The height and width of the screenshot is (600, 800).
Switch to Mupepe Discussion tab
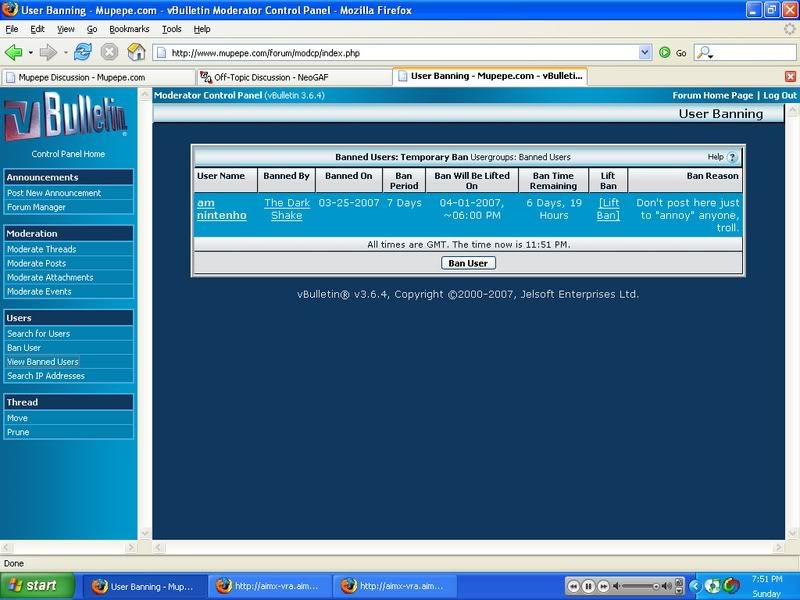pos(98,77)
